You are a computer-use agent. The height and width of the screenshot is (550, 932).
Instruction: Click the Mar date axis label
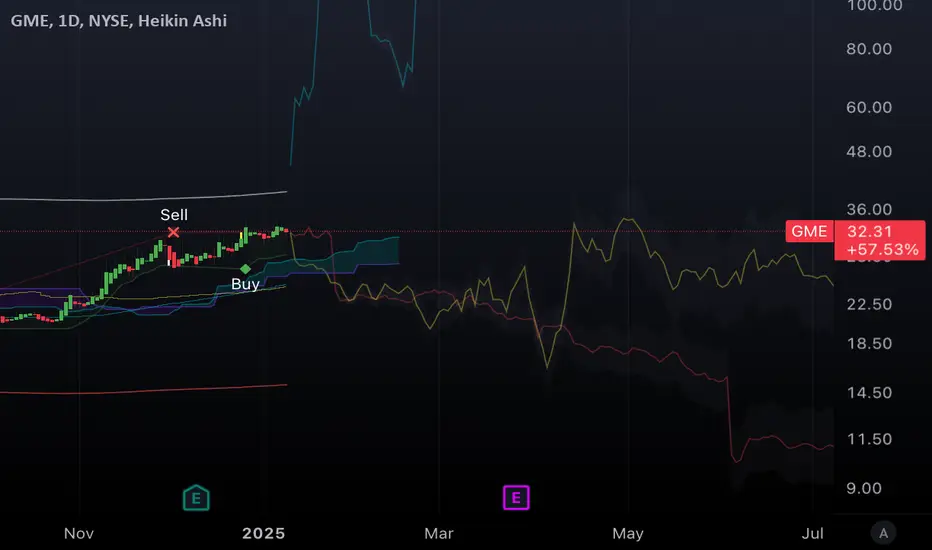(x=439, y=533)
